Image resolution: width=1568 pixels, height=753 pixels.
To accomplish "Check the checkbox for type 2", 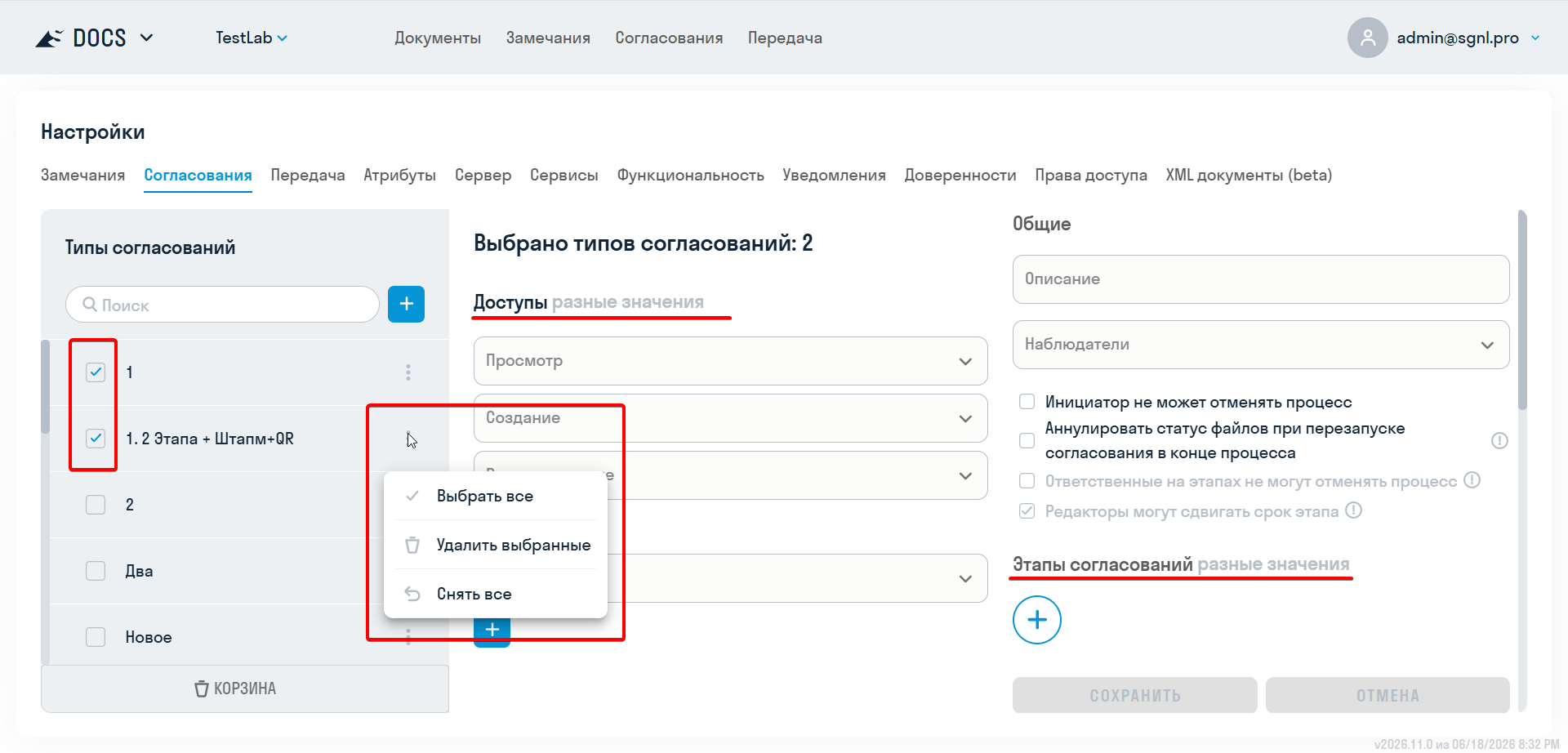I will click(x=96, y=505).
